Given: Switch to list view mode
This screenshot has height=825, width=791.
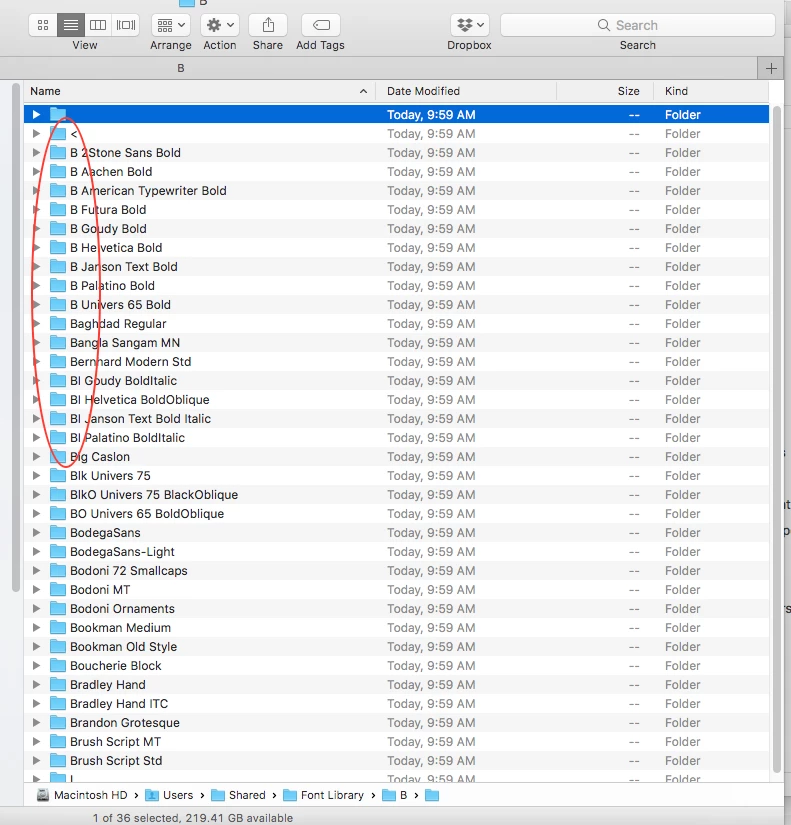Looking at the screenshot, I should point(71,25).
